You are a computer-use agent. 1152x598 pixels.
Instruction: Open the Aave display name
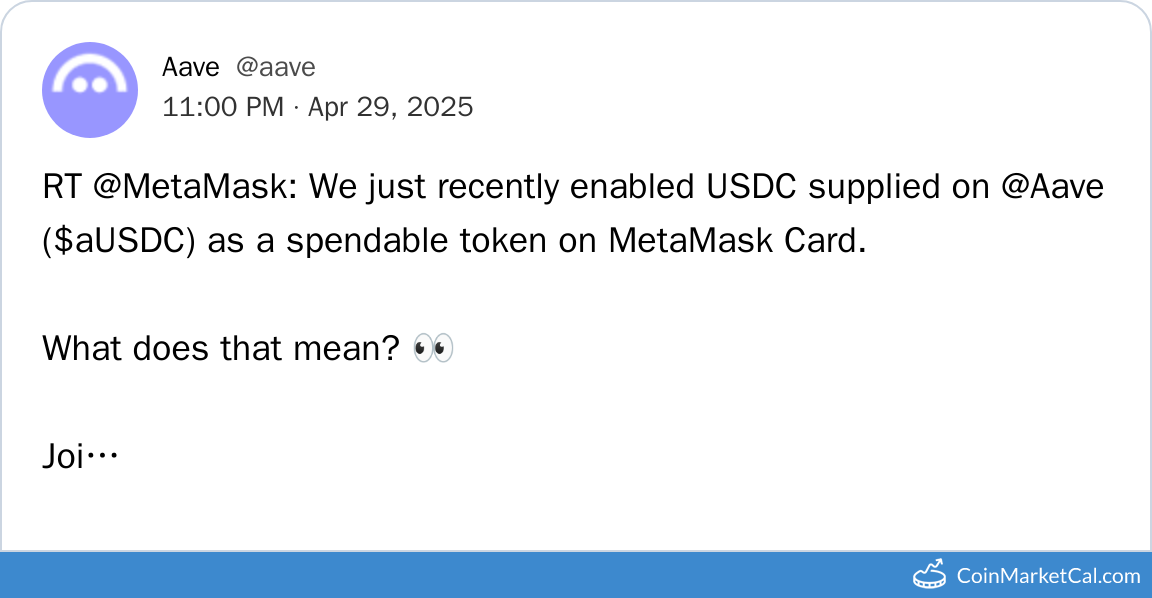[190, 67]
